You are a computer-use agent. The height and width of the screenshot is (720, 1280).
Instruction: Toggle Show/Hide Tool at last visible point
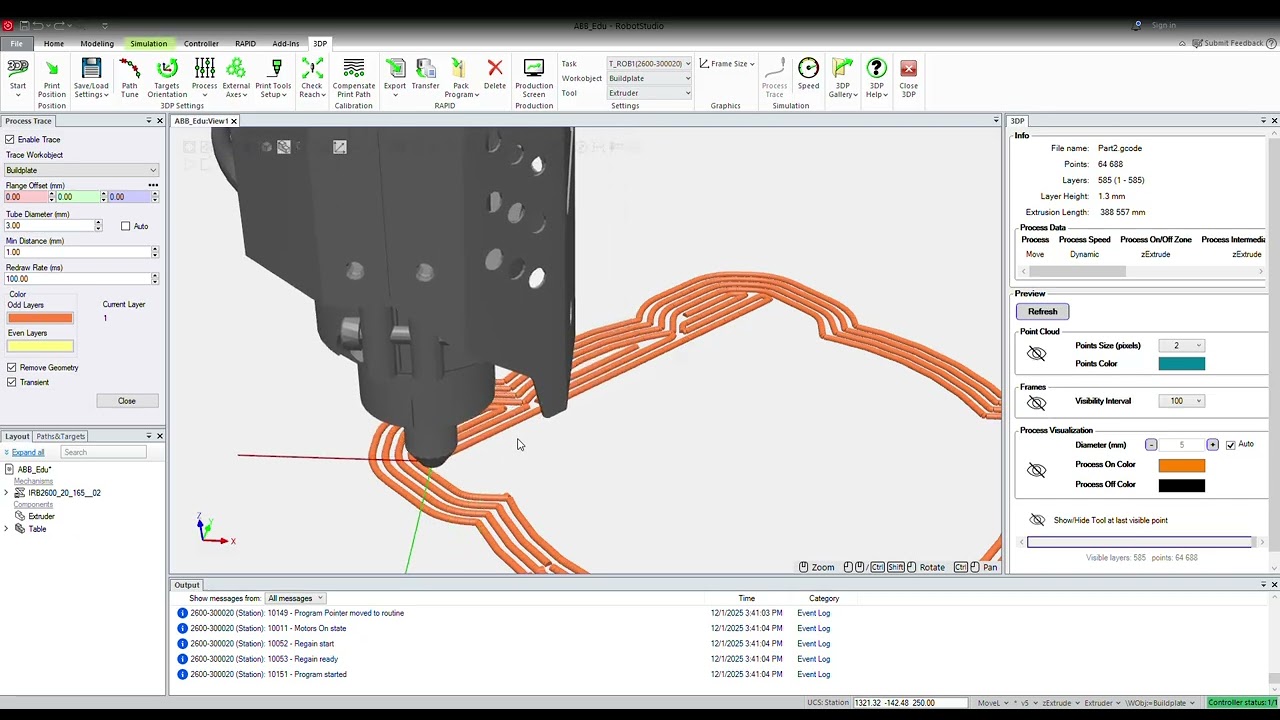(1036, 520)
